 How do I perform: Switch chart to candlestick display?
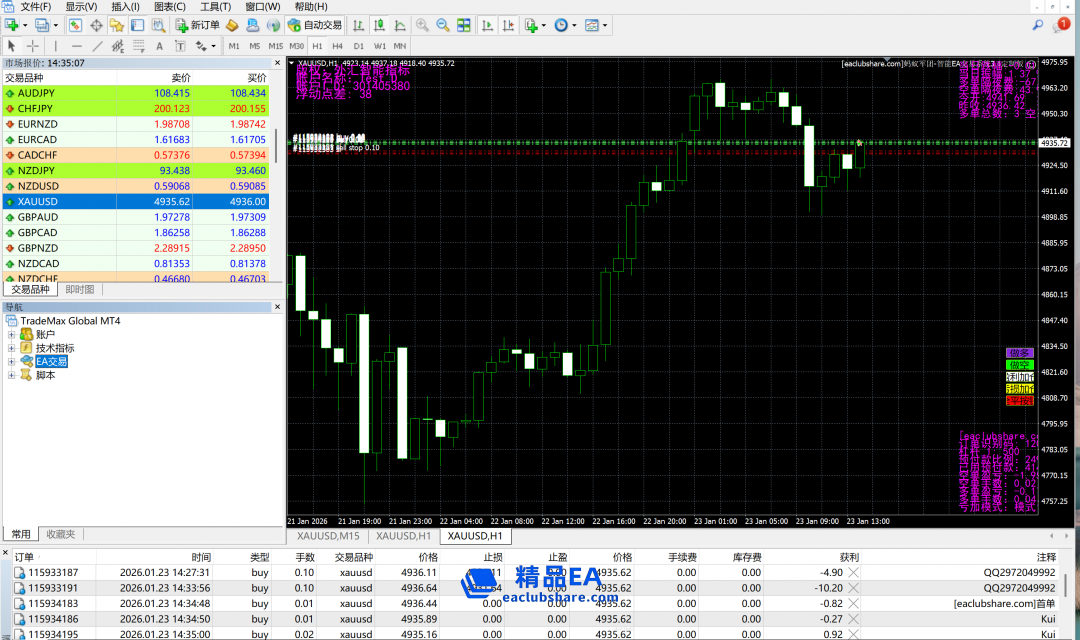pos(379,25)
